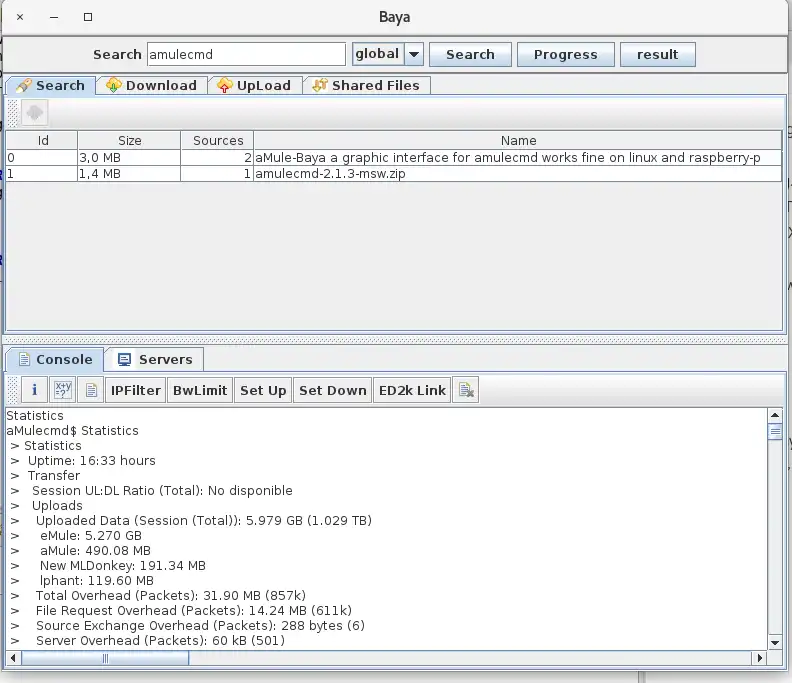This screenshot has width=792, height=683.
Task: Click the 'aMulecmd$ Statistics' prompt line
Action: pos(72,430)
